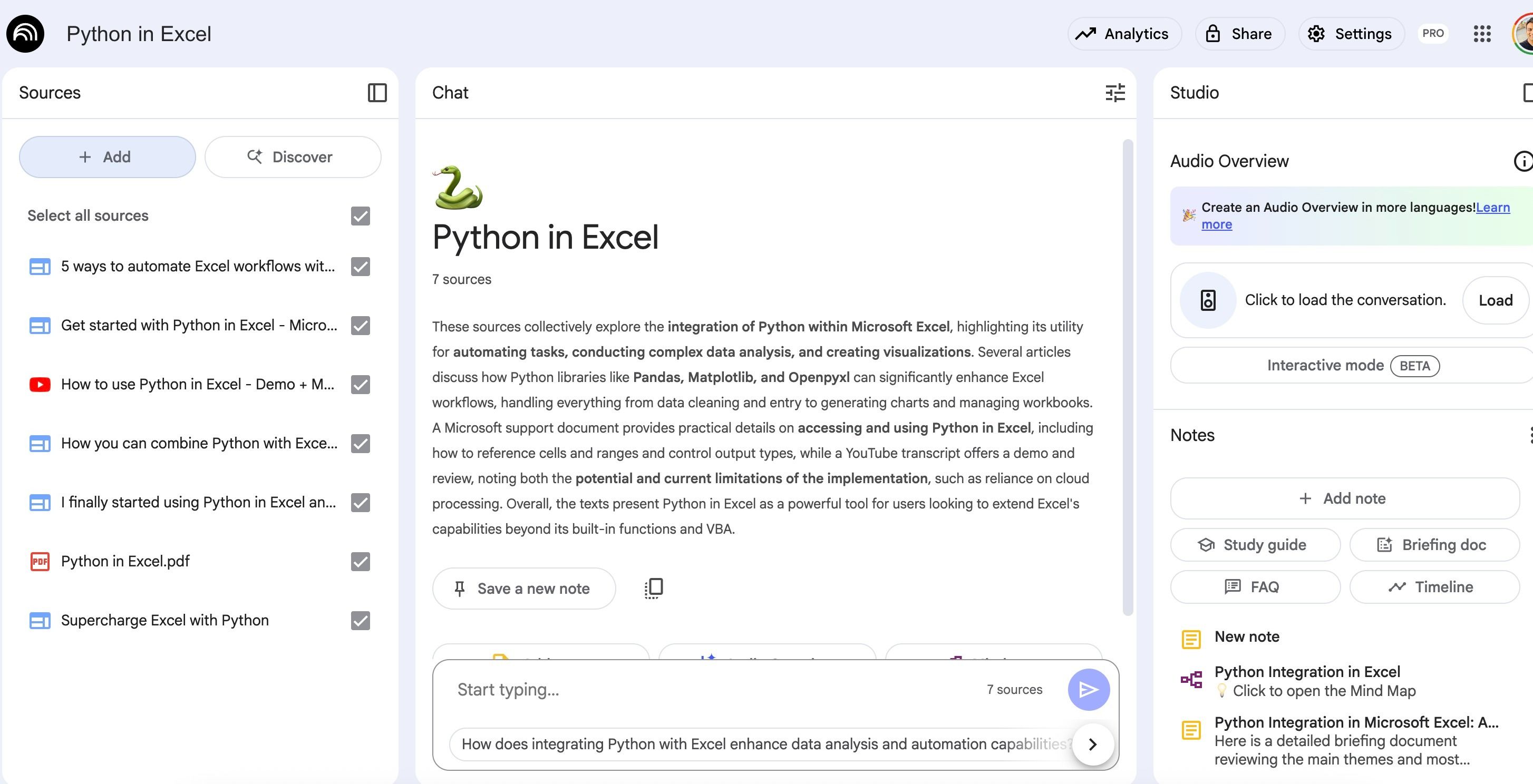1533x784 pixels.
Task: Open chat configuration sliders icon
Action: (x=1114, y=93)
